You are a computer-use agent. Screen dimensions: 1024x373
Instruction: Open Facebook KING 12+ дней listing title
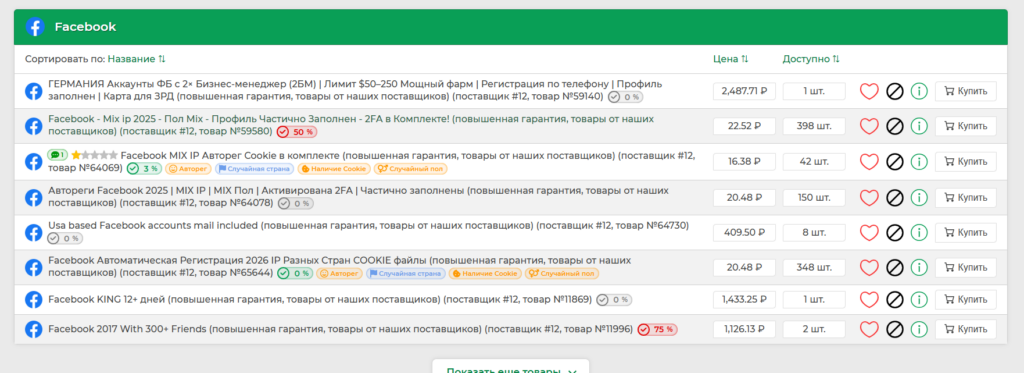320,300
